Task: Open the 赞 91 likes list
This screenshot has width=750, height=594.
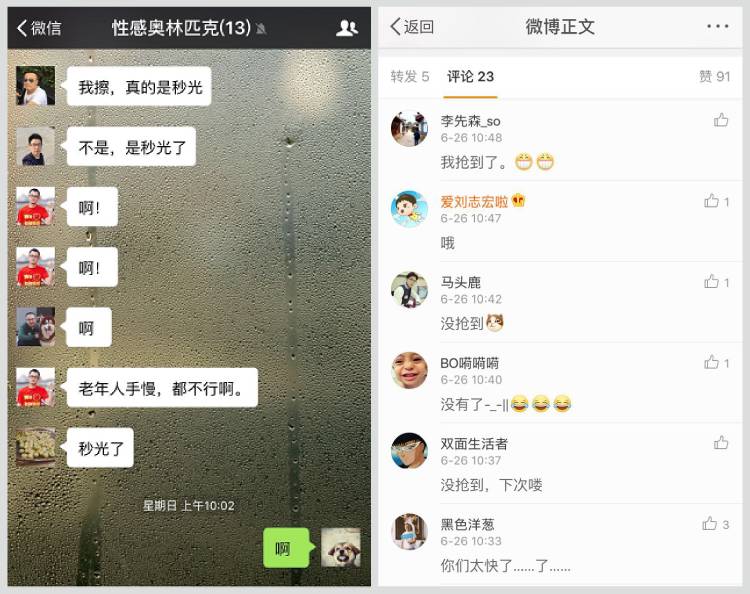Action: coord(715,77)
